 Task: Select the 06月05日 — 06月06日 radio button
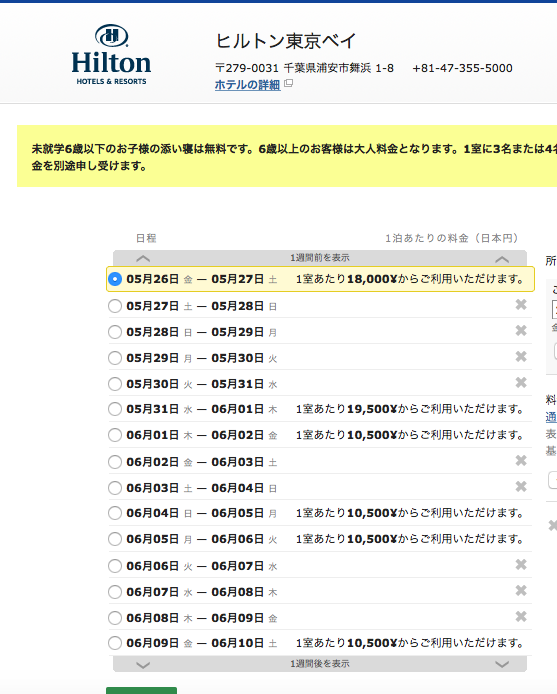click(115, 539)
